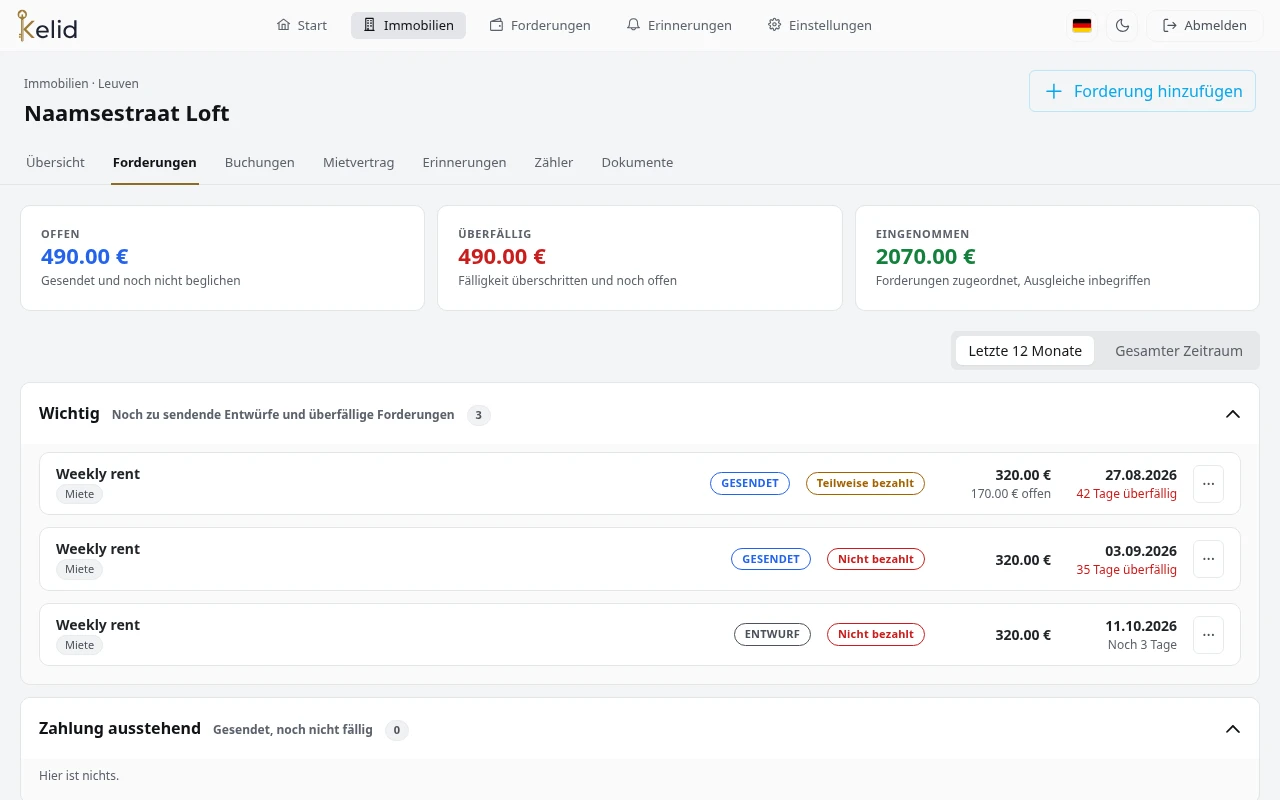
Task: Open Einstellungen gear in top navigation
Action: 820,26
